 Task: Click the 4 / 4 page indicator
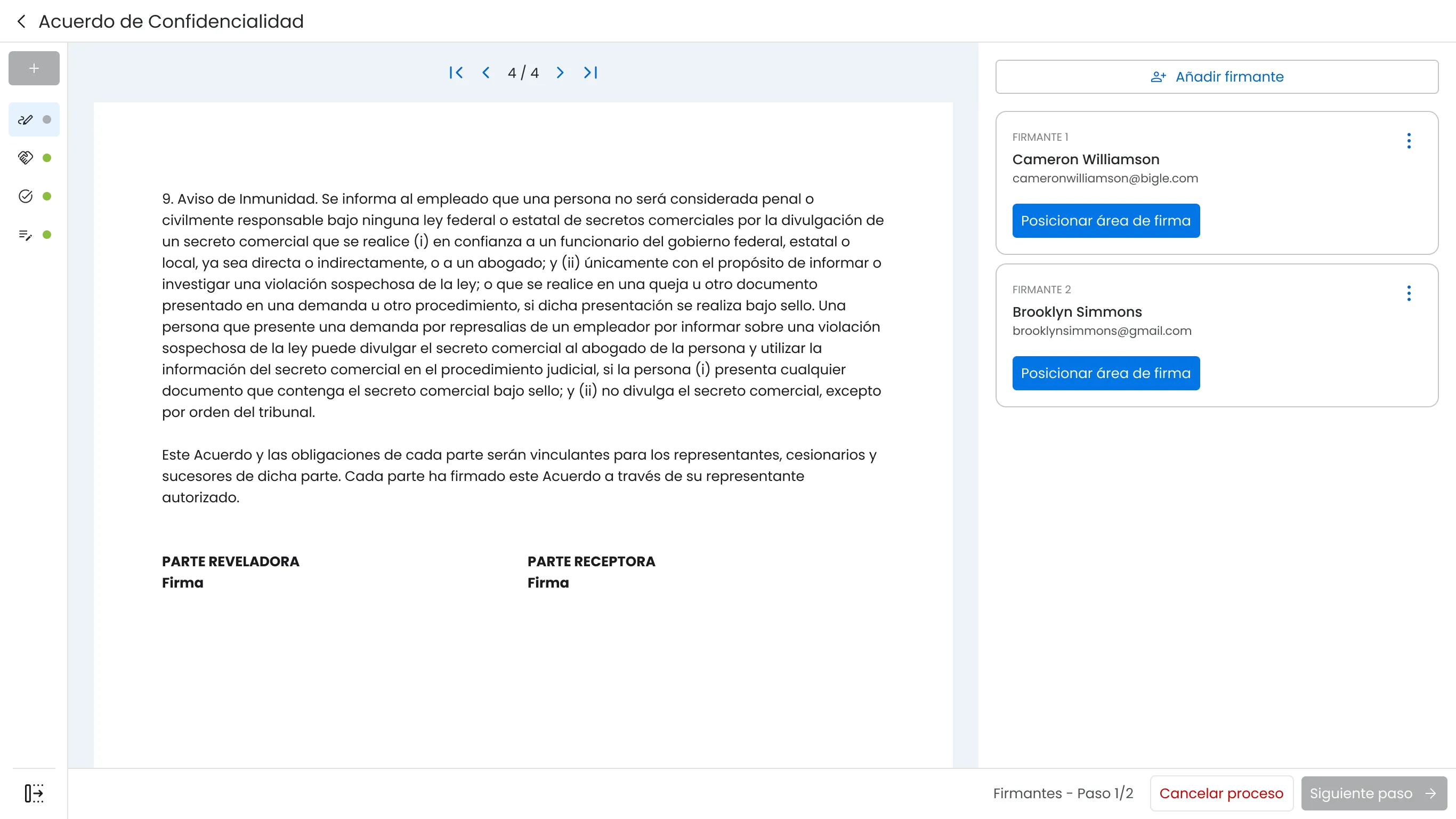pos(523,73)
